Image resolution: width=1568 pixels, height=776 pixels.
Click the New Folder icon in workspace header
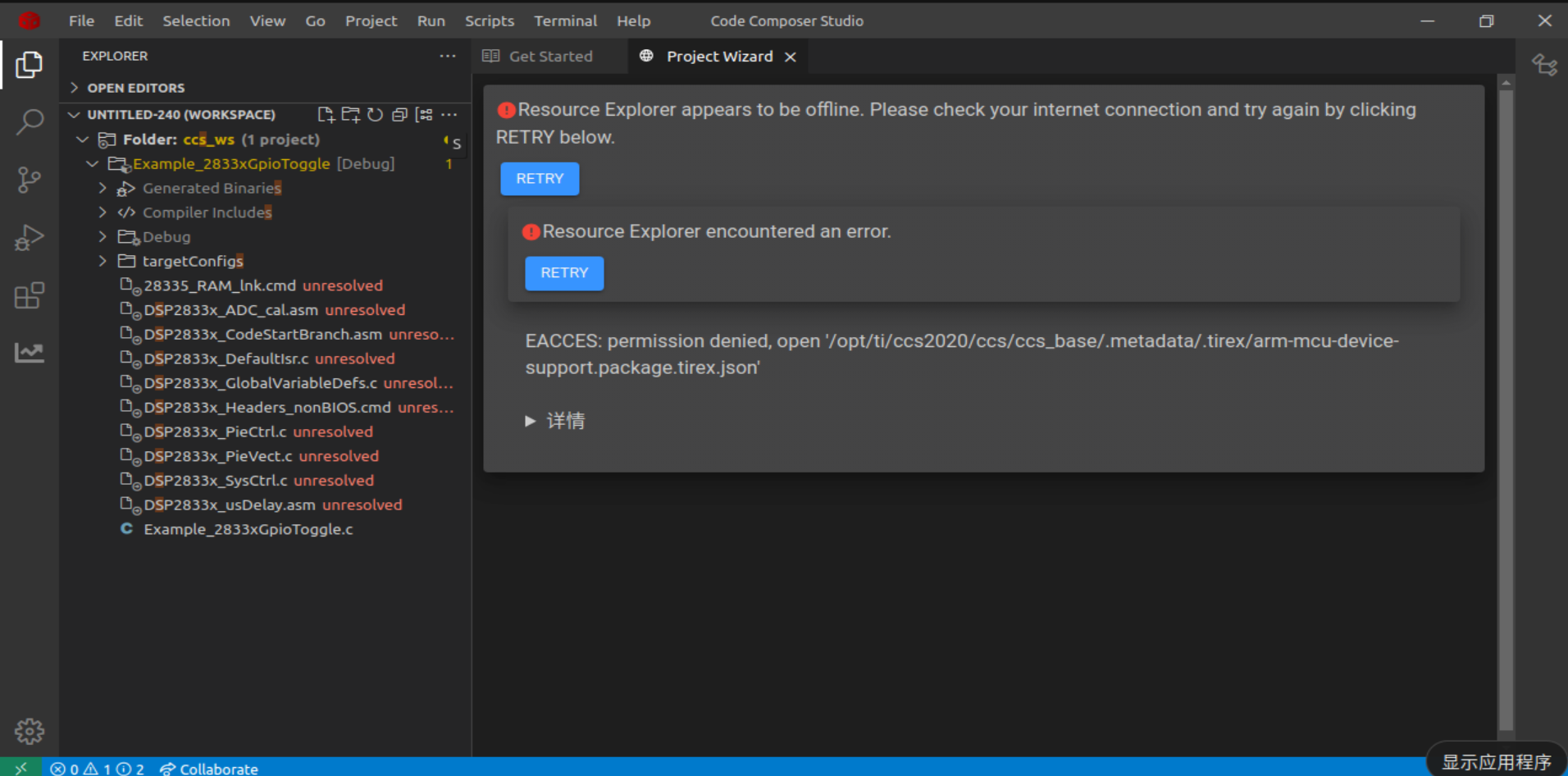(x=351, y=115)
